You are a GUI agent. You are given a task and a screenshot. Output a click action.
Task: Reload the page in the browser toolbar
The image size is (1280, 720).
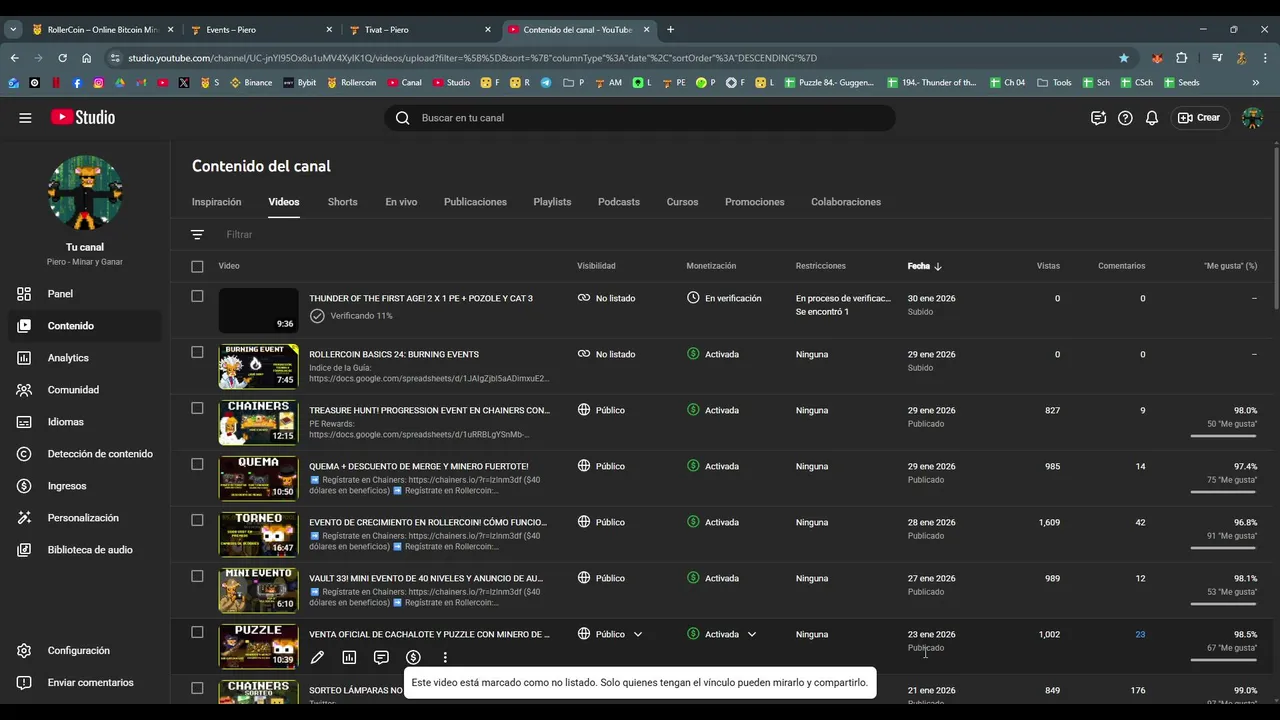[x=63, y=58]
